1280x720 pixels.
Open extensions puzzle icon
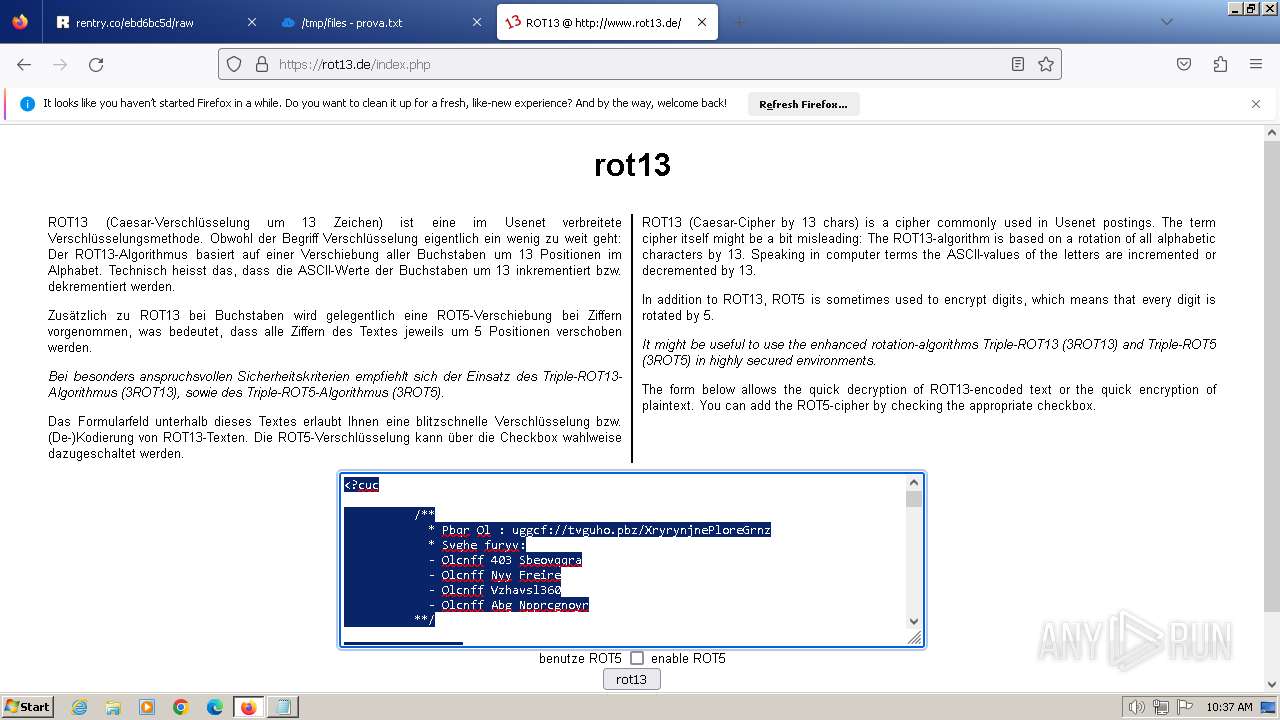pyautogui.click(x=1220, y=64)
